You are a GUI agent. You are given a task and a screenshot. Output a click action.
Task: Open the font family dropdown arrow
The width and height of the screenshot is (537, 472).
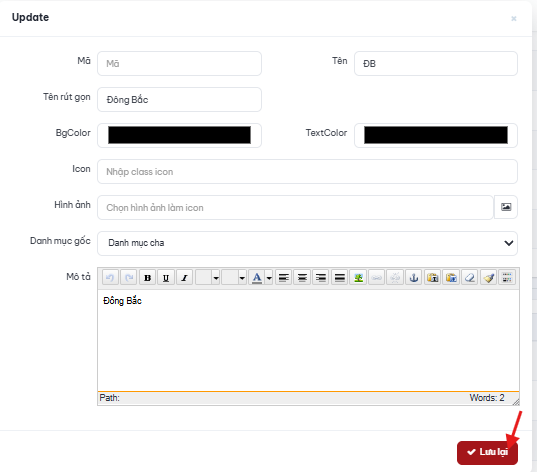pyautogui.click(x=216, y=277)
